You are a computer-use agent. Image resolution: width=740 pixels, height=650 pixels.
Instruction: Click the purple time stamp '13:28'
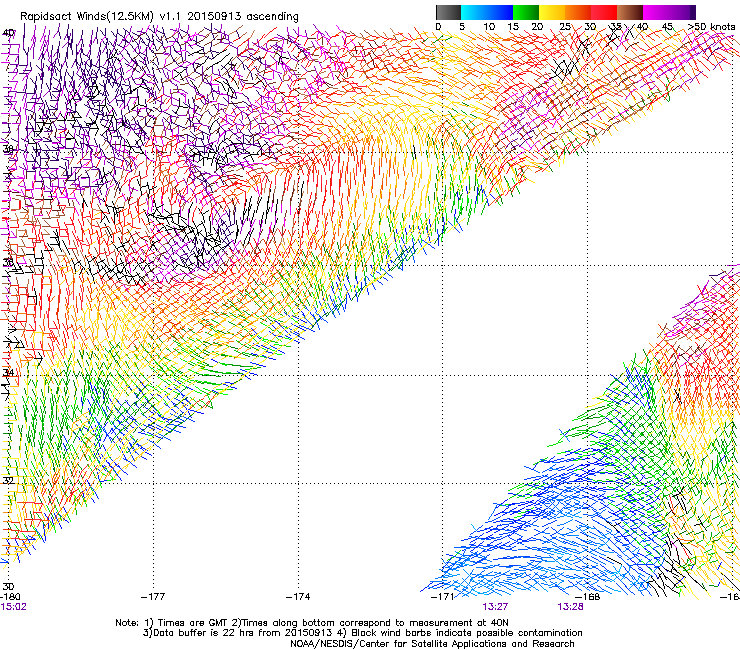click(570, 607)
